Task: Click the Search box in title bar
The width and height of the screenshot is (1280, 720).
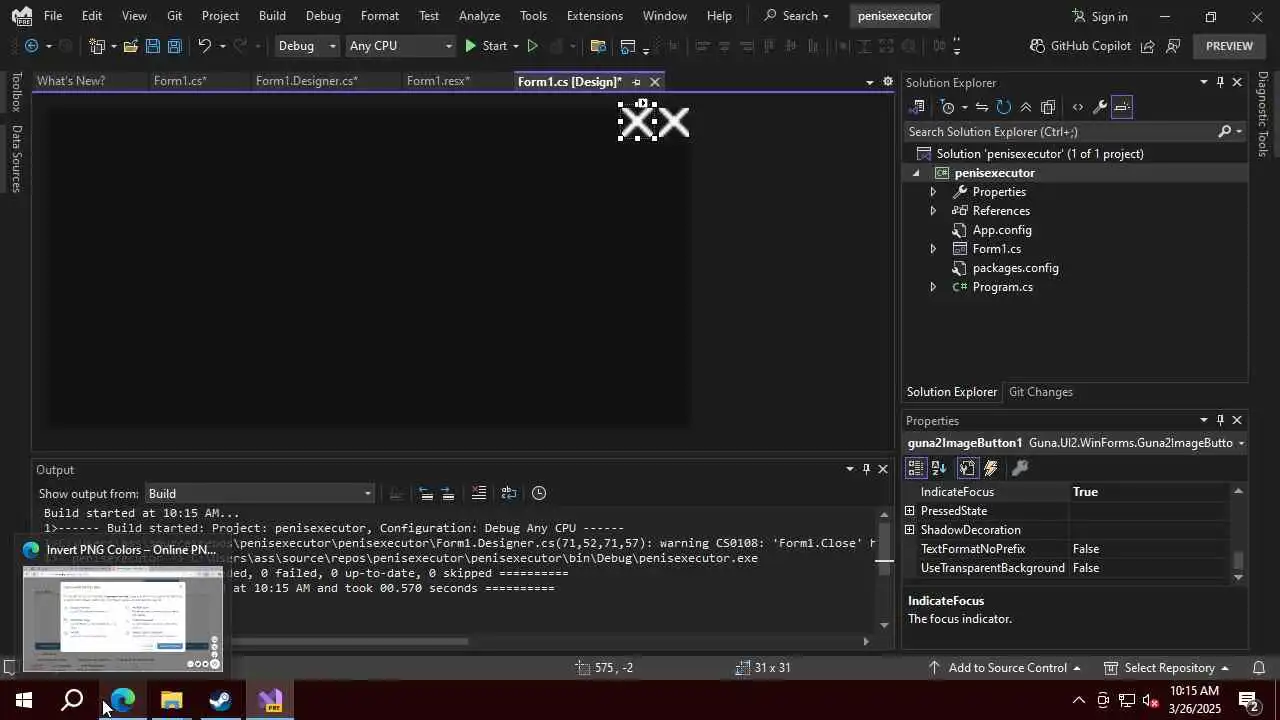Action: tap(797, 16)
